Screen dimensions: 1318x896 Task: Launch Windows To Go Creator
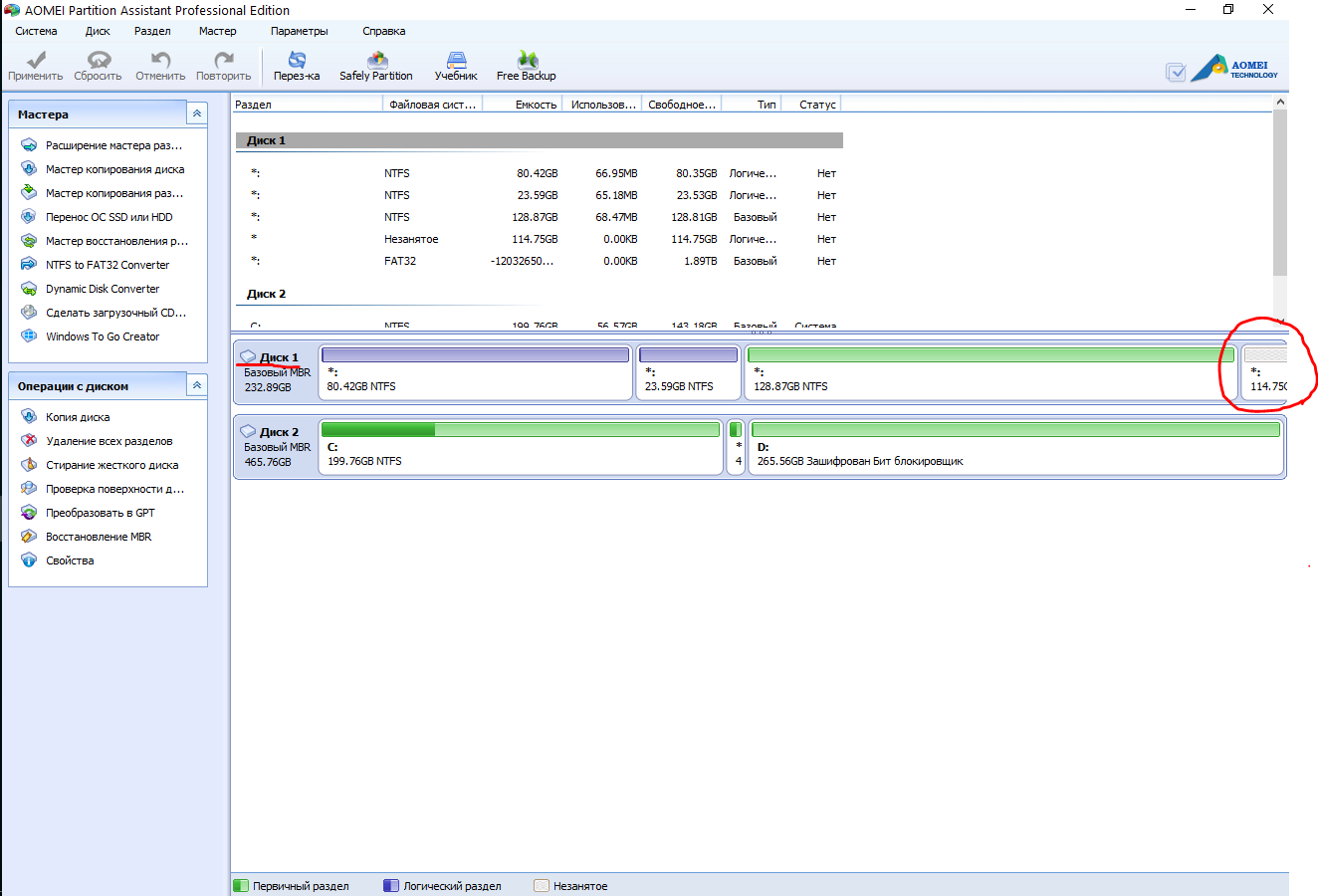pyautogui.click(x=91, y=336)
